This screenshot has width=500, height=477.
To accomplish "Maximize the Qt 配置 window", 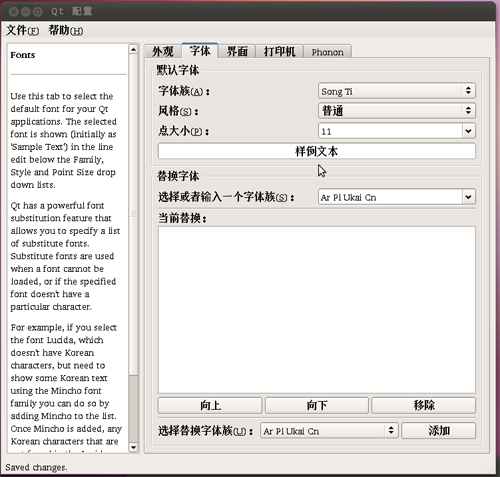I will 38,12.
